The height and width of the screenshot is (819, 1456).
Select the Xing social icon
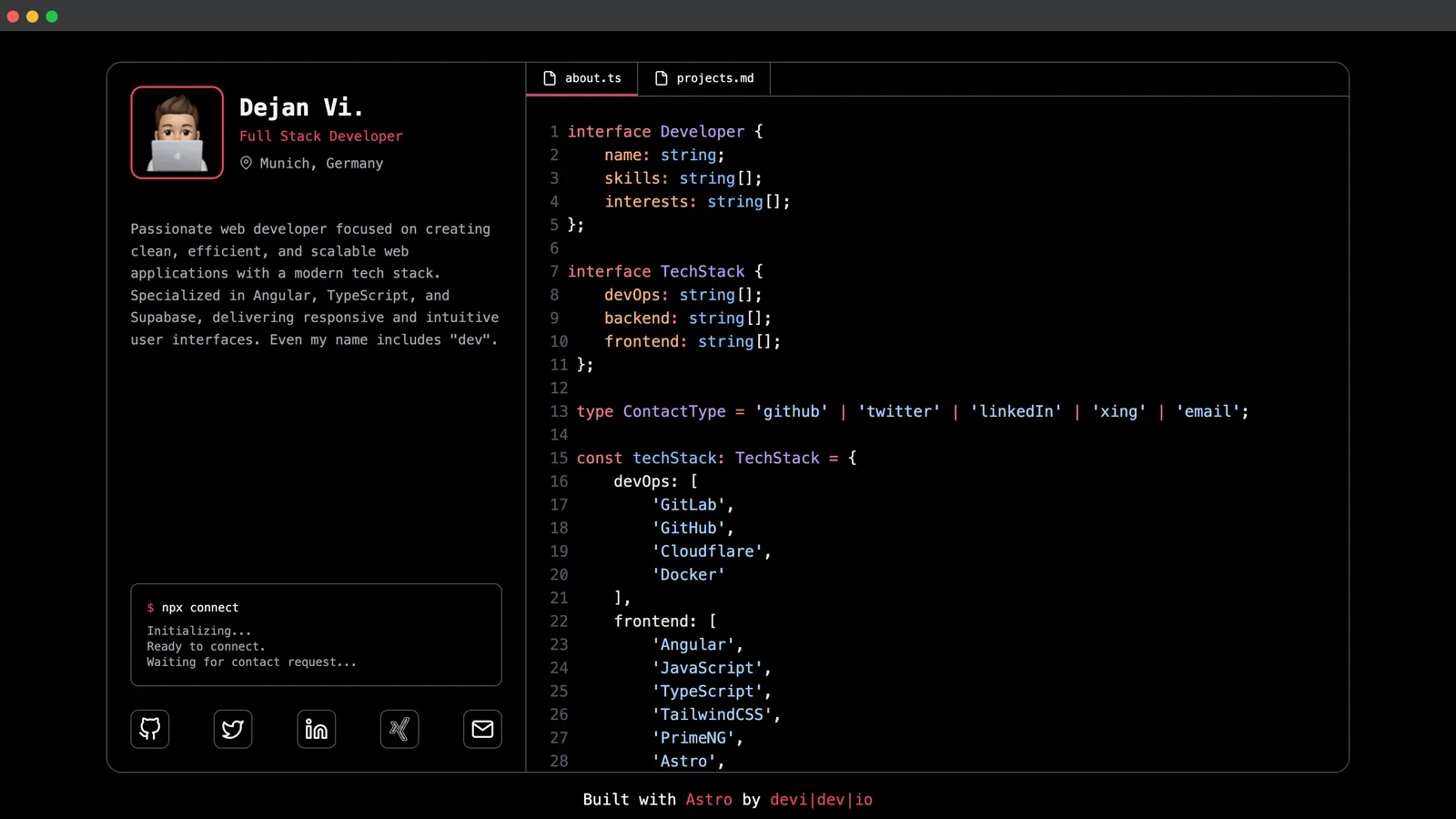coord(399,729)
